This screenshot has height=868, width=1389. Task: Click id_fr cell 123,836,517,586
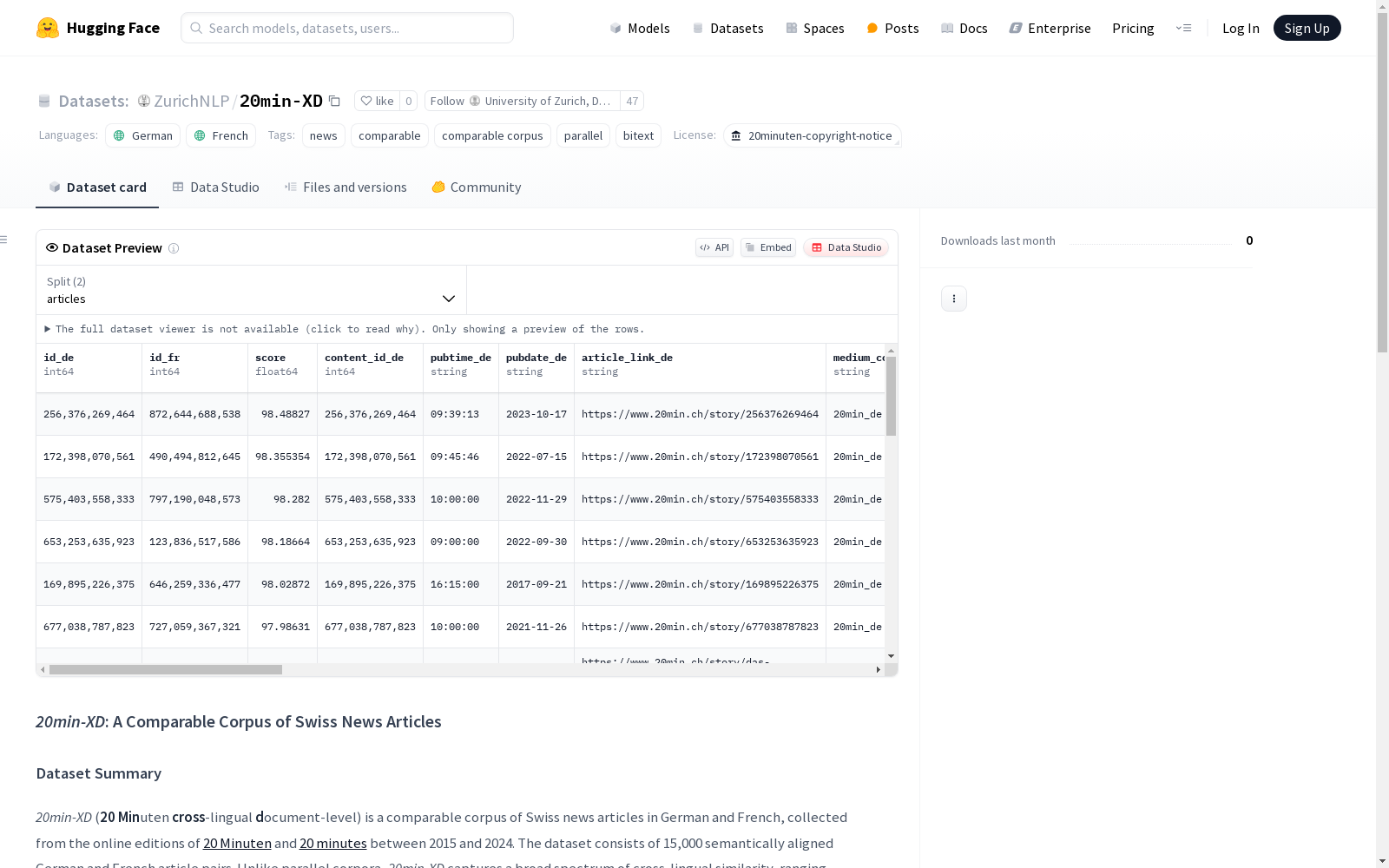pos(194,542)
